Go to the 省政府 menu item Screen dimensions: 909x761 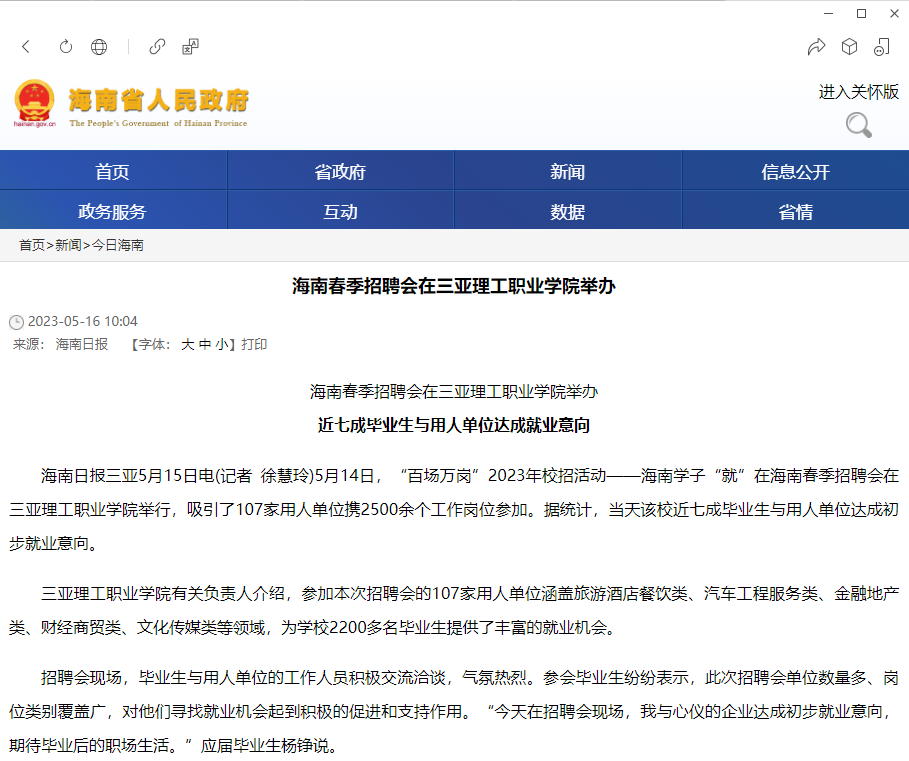pyautogui.click(x=340, y=172)
